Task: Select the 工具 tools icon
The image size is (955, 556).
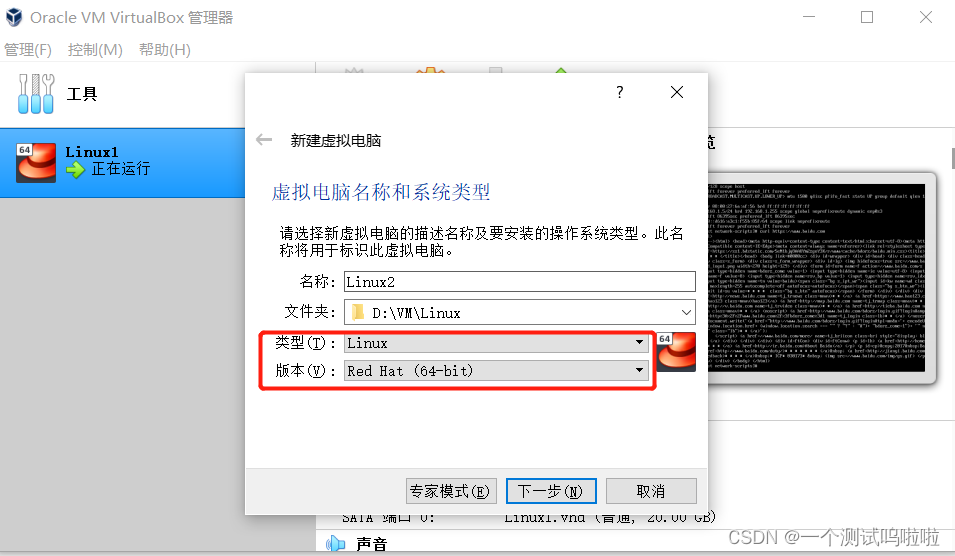Action: pos(36,94)
